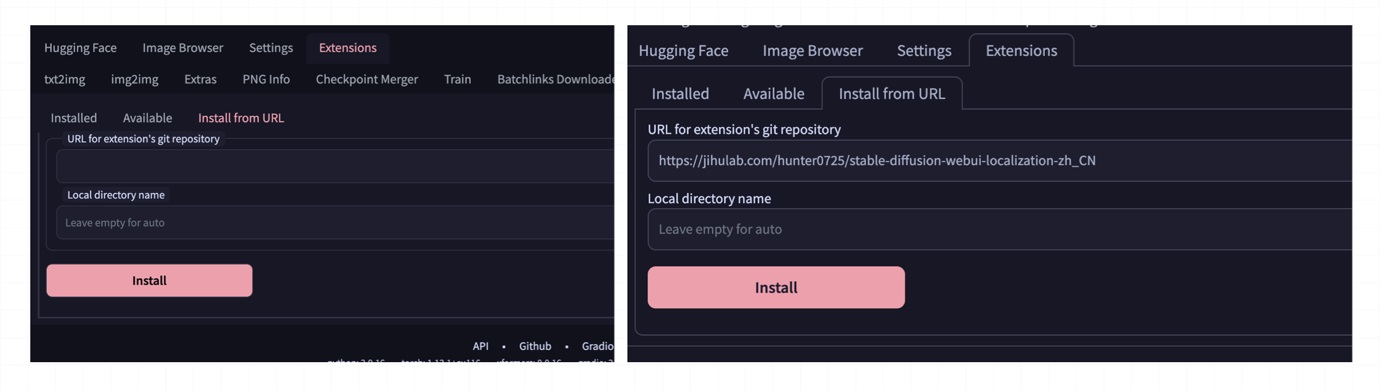Open Image Browser tab in right panel
Image resolution: width=1380 pixels, height=391 pixels.
click(x=813, y=51)
